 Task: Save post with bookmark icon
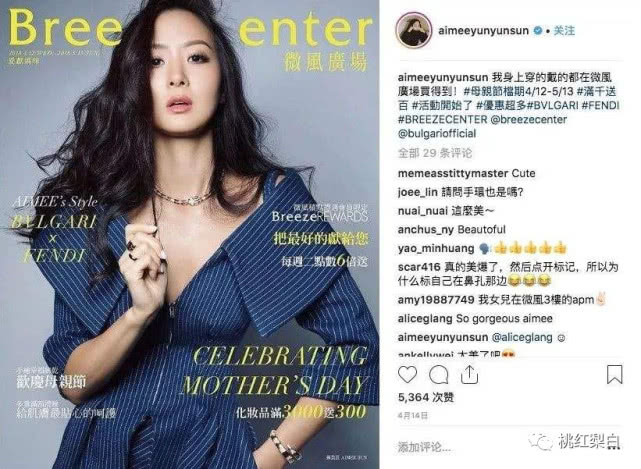click(x=614, y=375)
